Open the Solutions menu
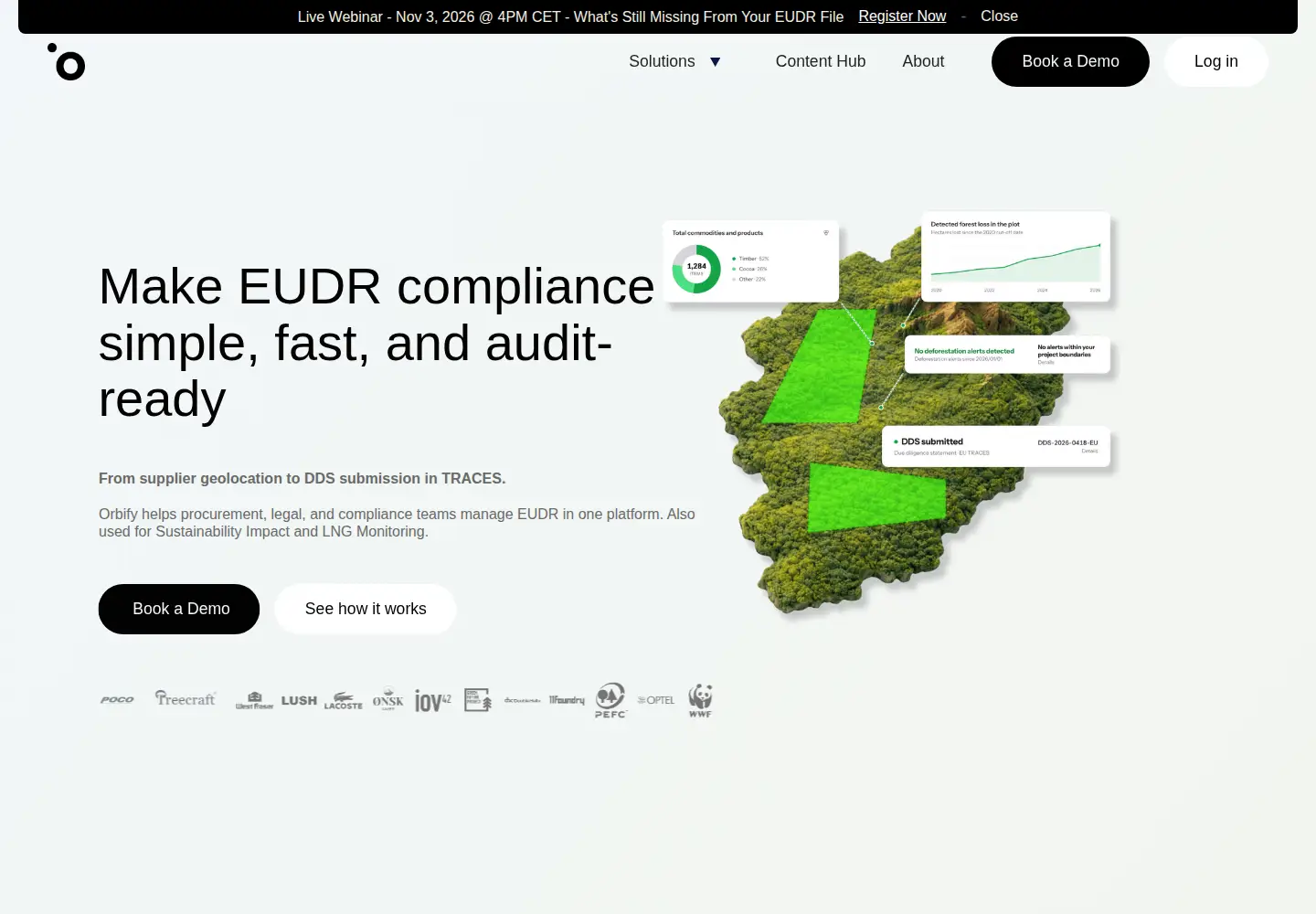The image size is (1316, 914). tap(662, 61)
